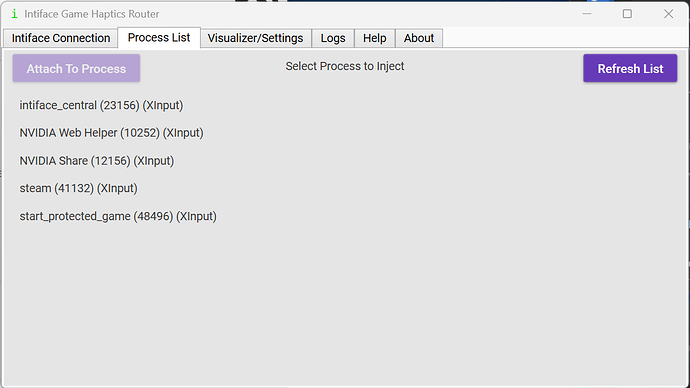
Task: Open the Logs tab
Action: pos(333,38)
